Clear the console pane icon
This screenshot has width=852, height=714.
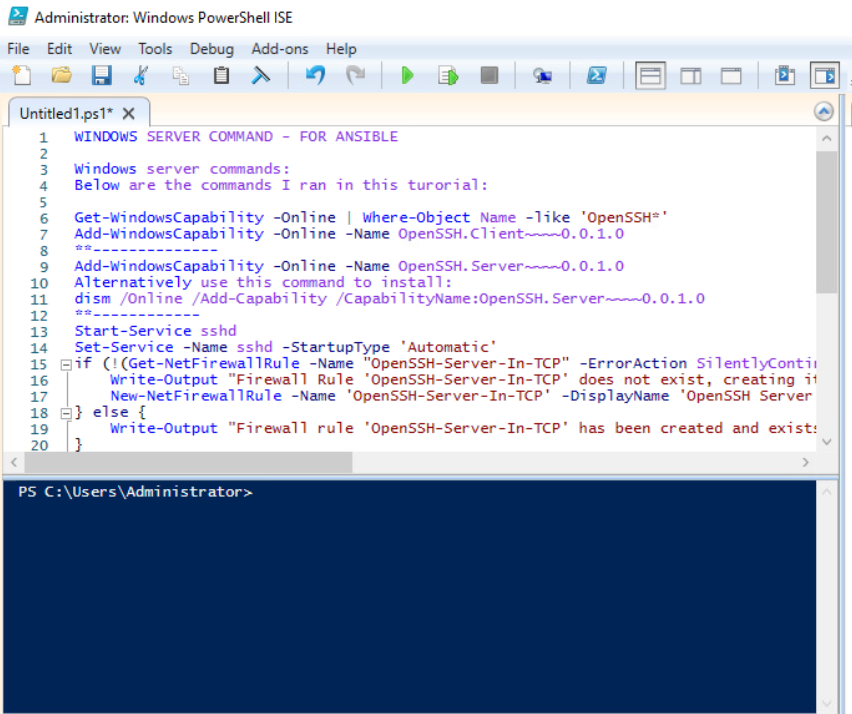260,75
